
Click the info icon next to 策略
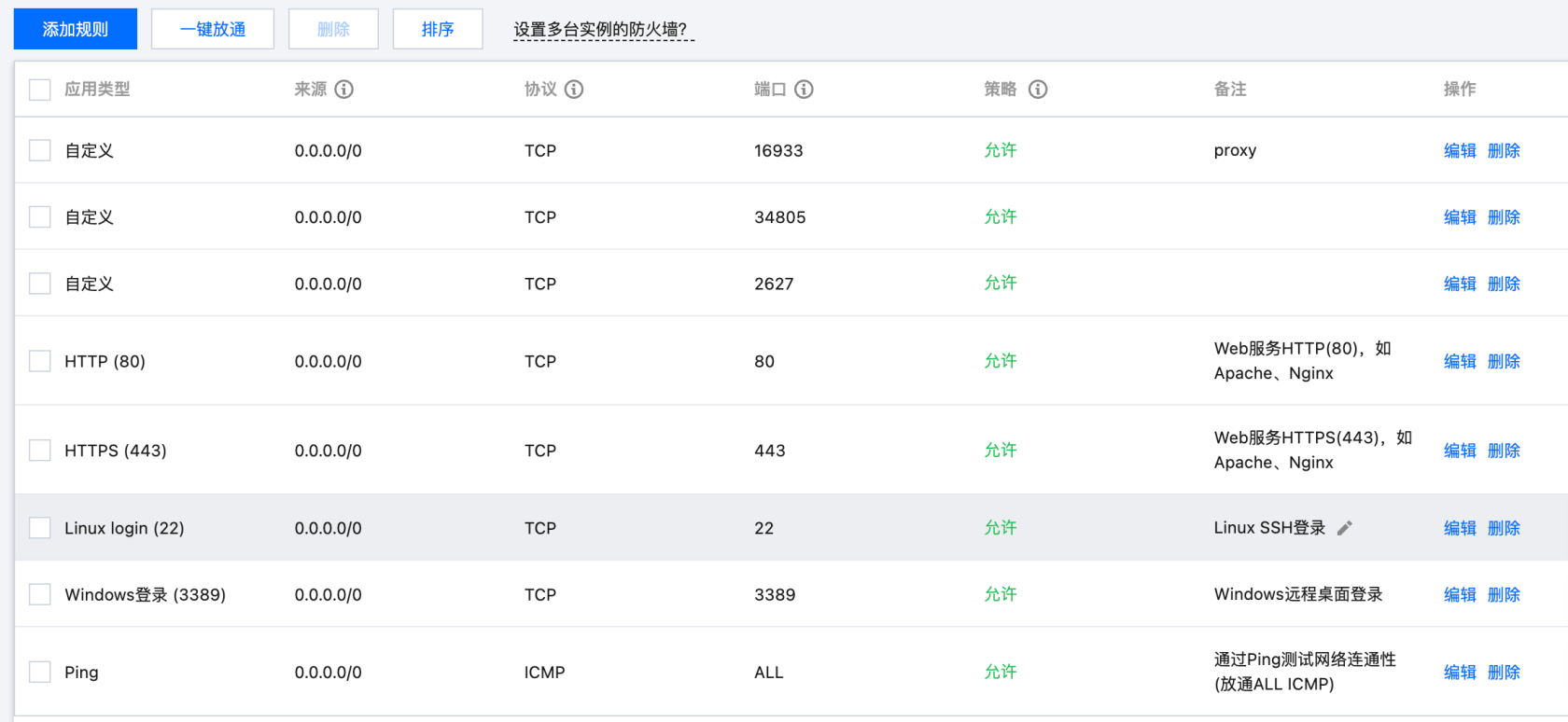pos(1038,90)
